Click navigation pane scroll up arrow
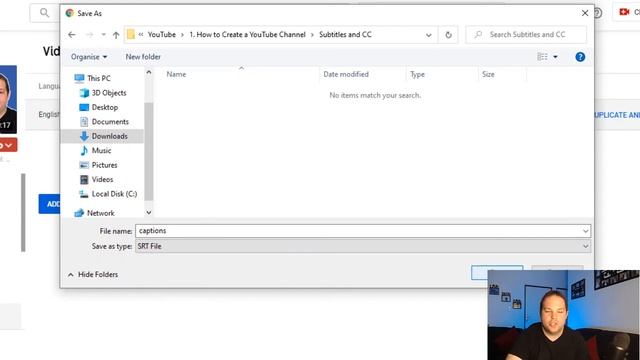The image size is (640, 360). point(149,72)
